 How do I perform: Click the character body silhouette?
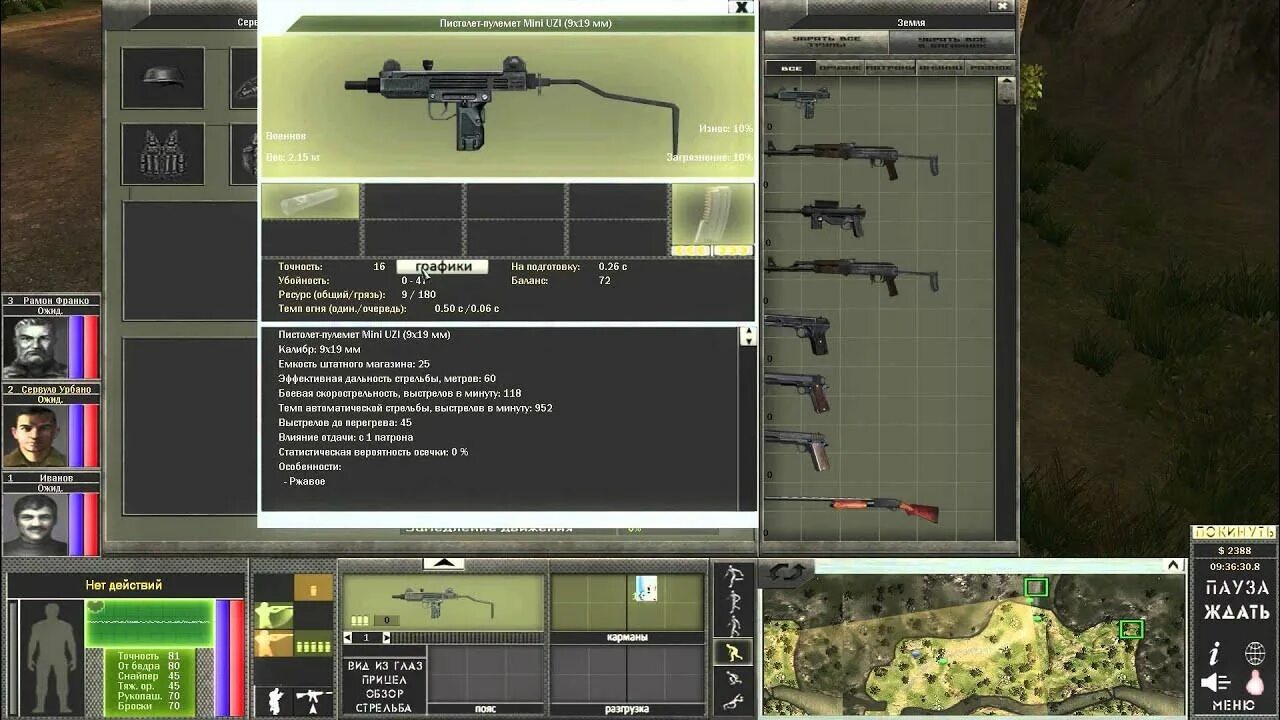pyautogui.click(x=52, y=655)
